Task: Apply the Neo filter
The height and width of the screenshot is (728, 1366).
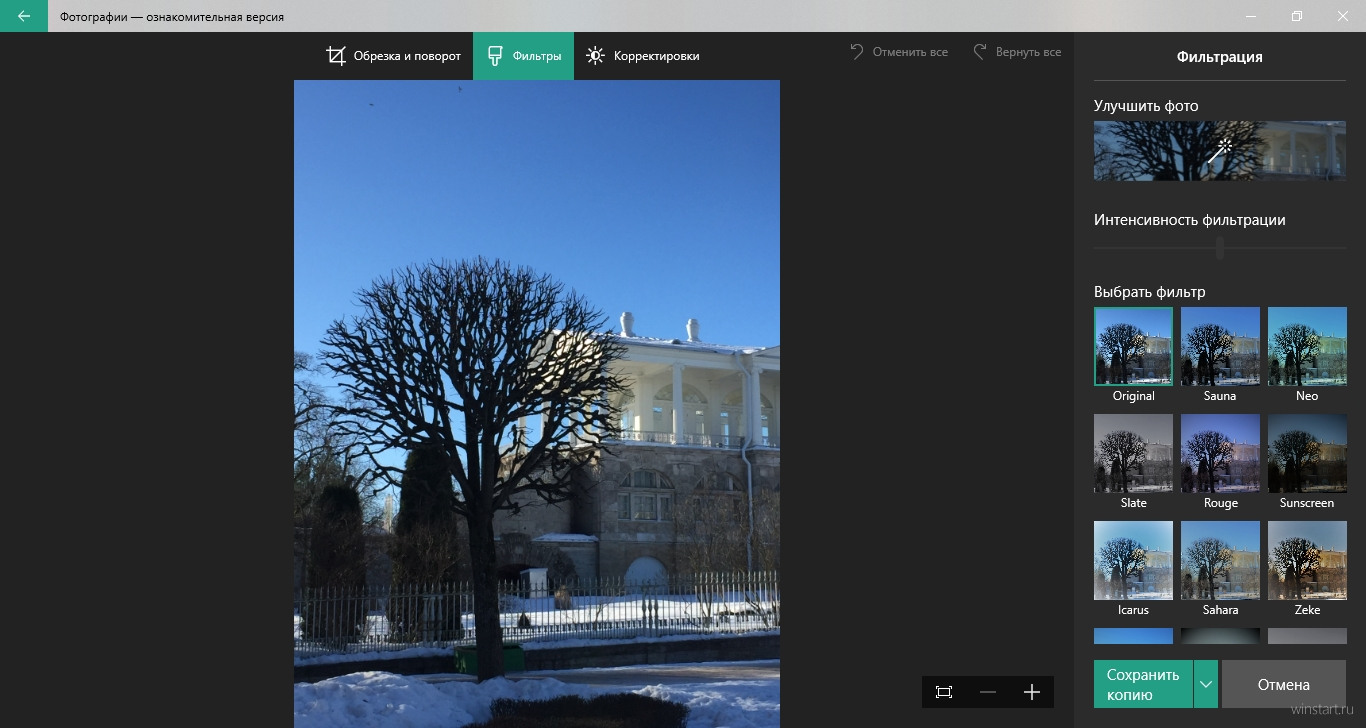Action: (x=1307, y=346)
